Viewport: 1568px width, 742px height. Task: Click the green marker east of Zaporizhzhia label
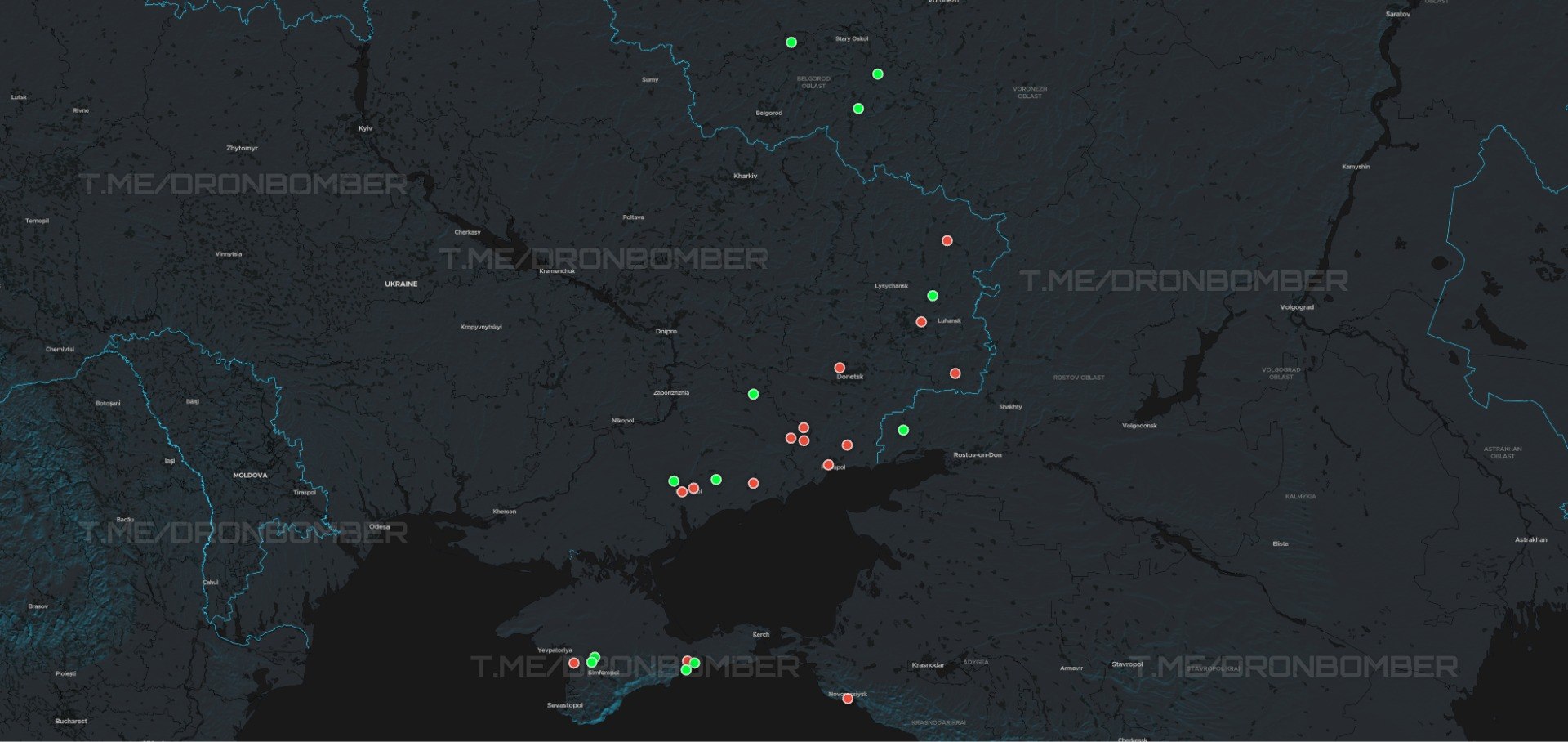[754, 395]
